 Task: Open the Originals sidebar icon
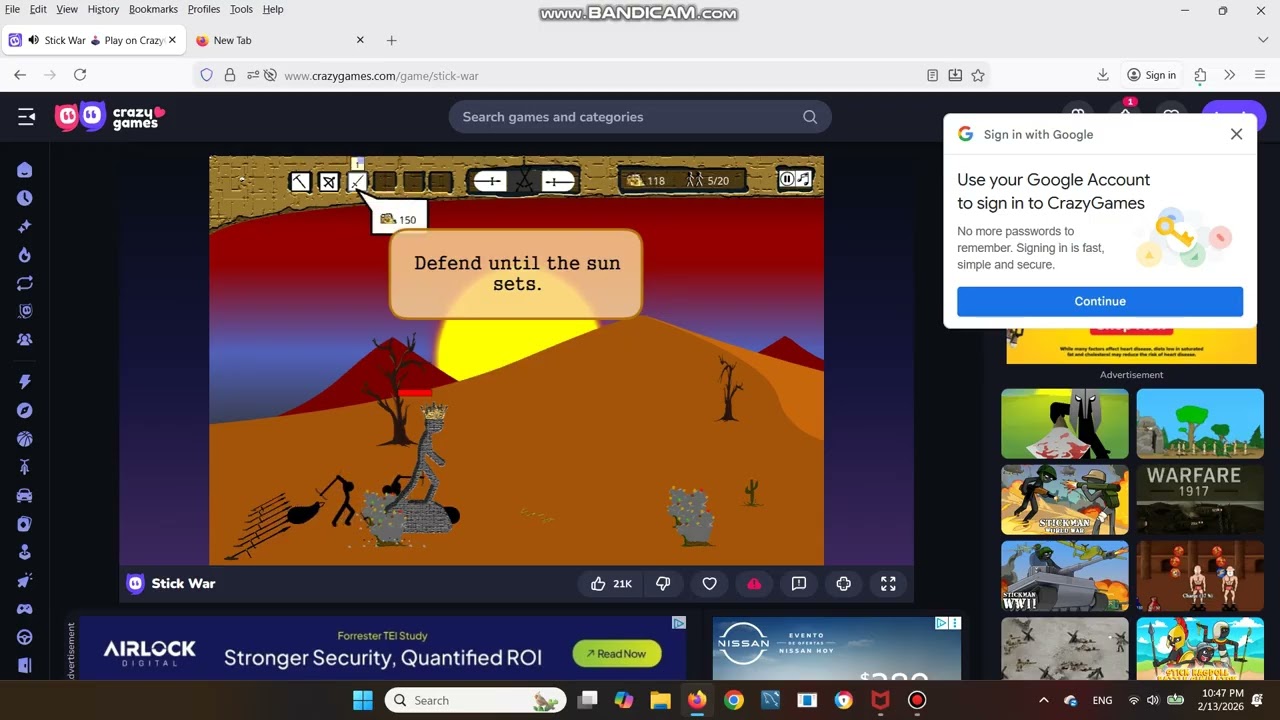pos(25,311)
